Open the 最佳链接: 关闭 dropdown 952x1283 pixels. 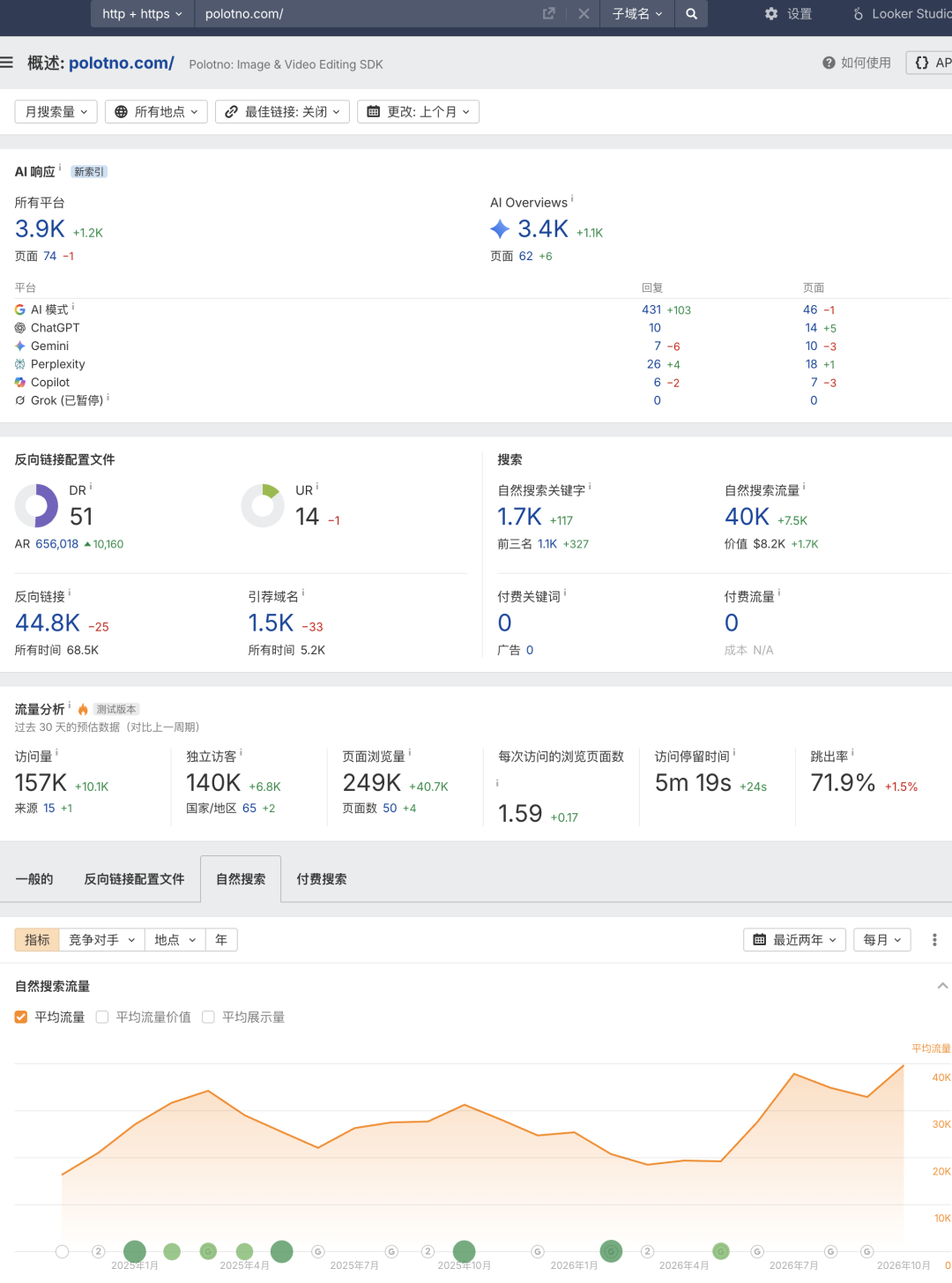coord(282,112)
